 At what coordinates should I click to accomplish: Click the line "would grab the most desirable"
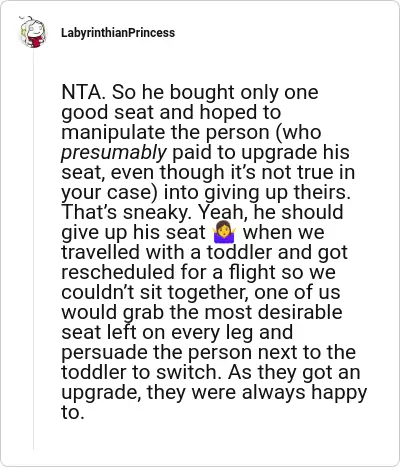pyautogui.click(x=202, y=312)
